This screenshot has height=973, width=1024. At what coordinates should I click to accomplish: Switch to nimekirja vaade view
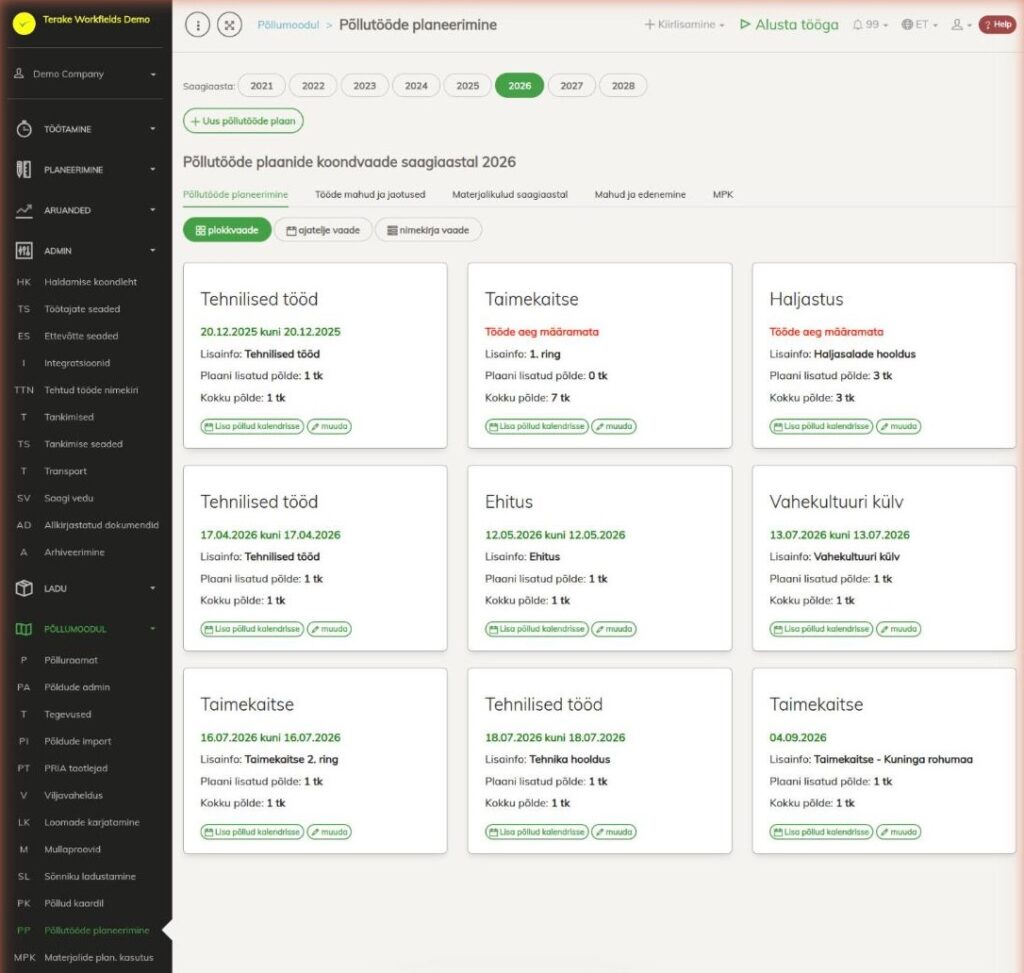coord(428,230)
